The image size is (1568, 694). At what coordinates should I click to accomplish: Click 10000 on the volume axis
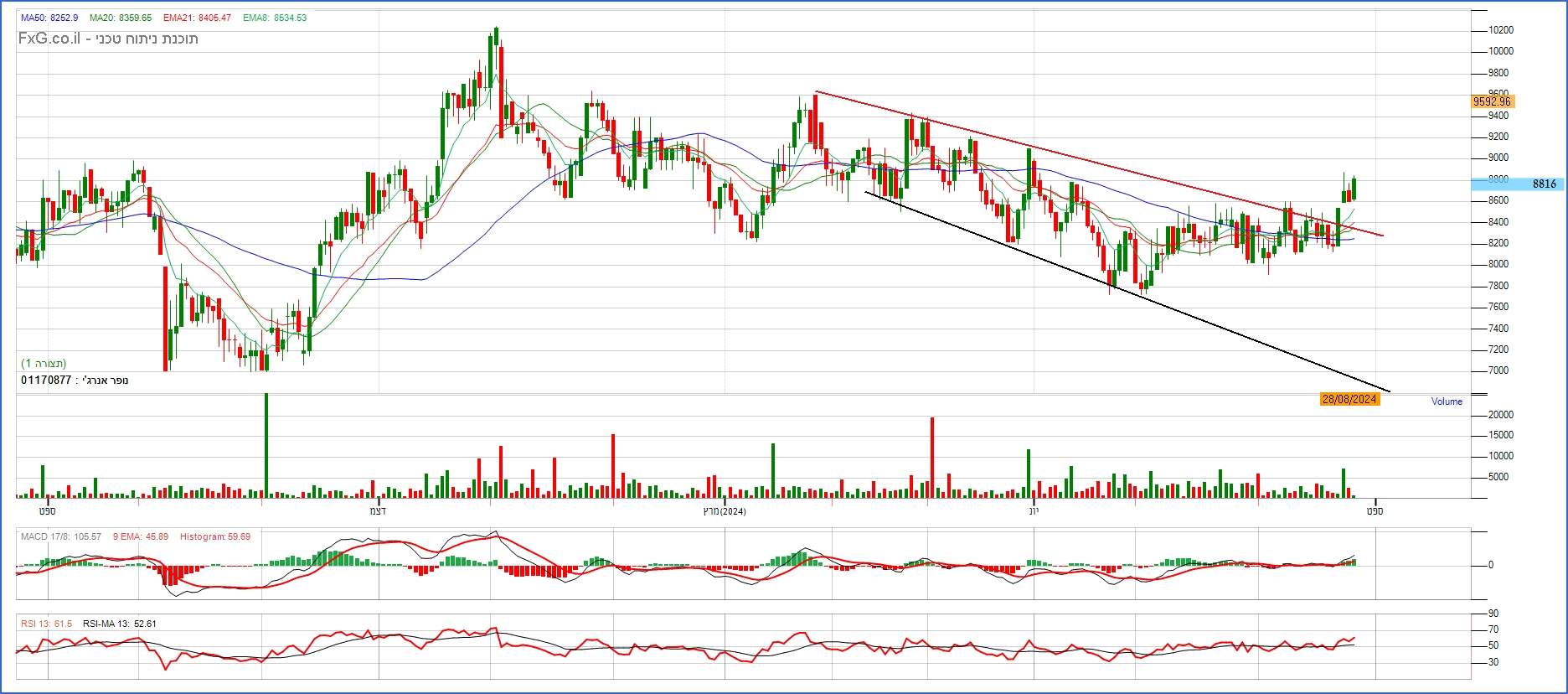pyautogui.click(x=1501, y=457)
